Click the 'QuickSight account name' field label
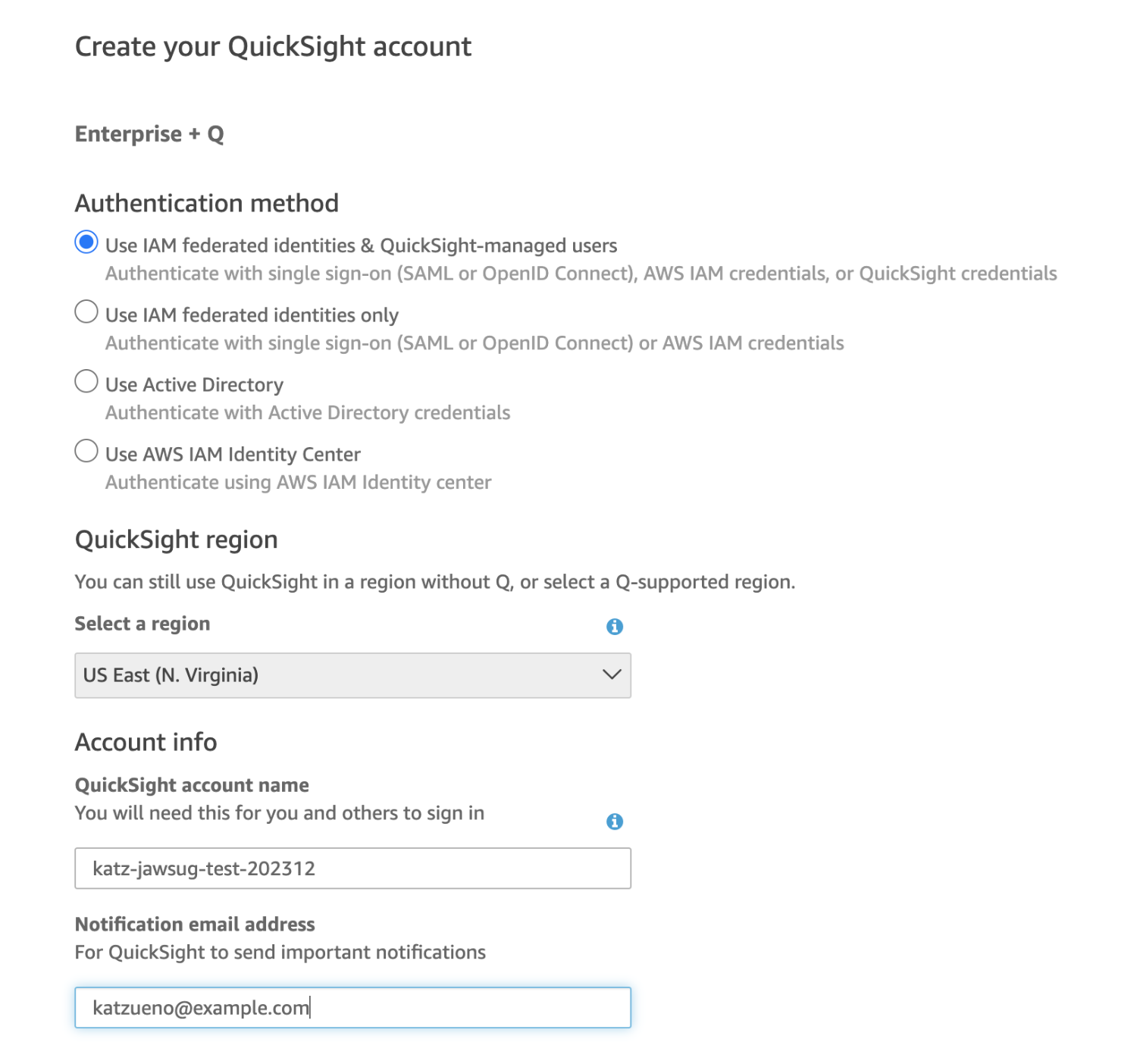Image resolution: width=1137 pixels, height=1064 pixels. (x=192, y=785)
